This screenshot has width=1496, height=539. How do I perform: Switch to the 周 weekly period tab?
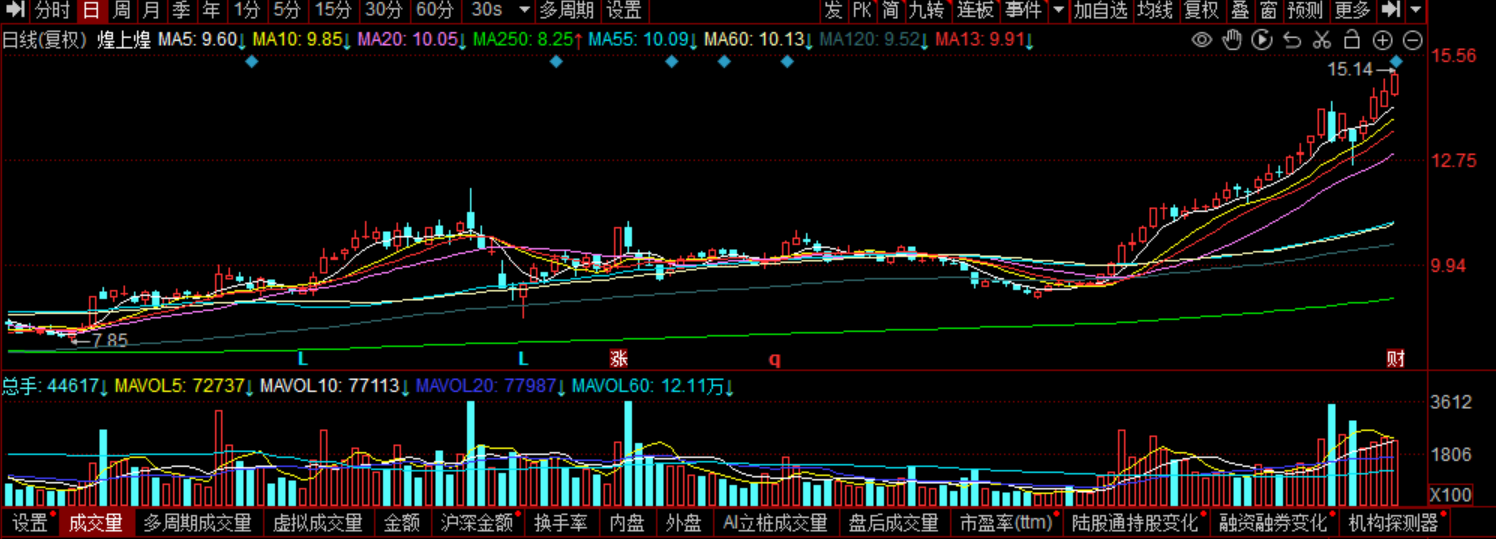[x=121, y=11]
